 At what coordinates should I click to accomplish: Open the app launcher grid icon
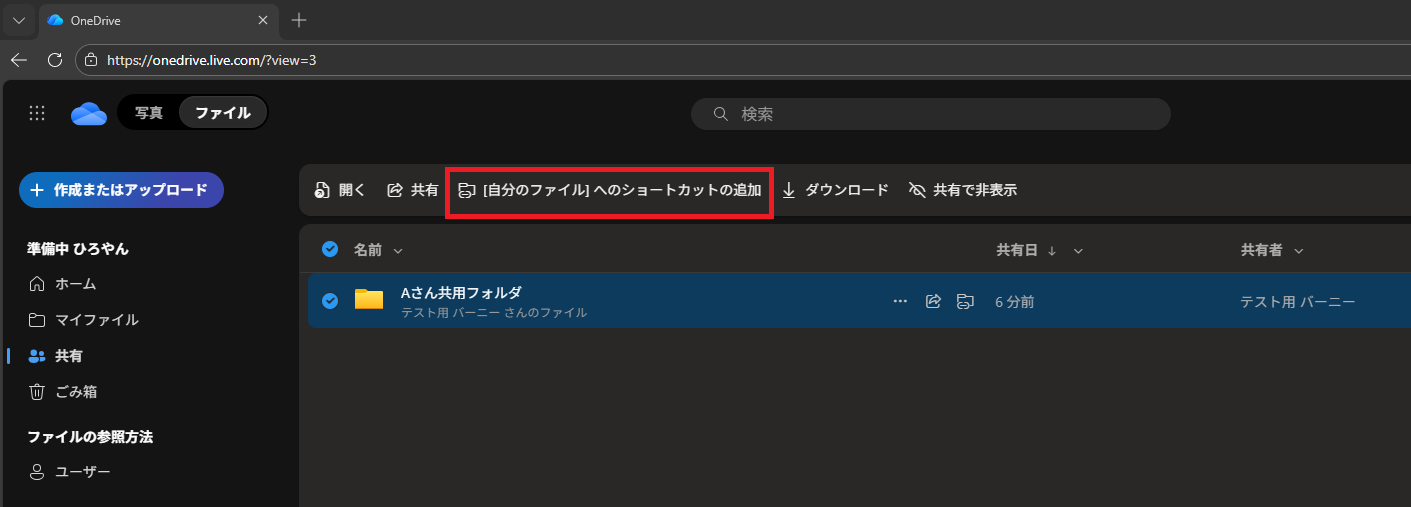(37, 113)
